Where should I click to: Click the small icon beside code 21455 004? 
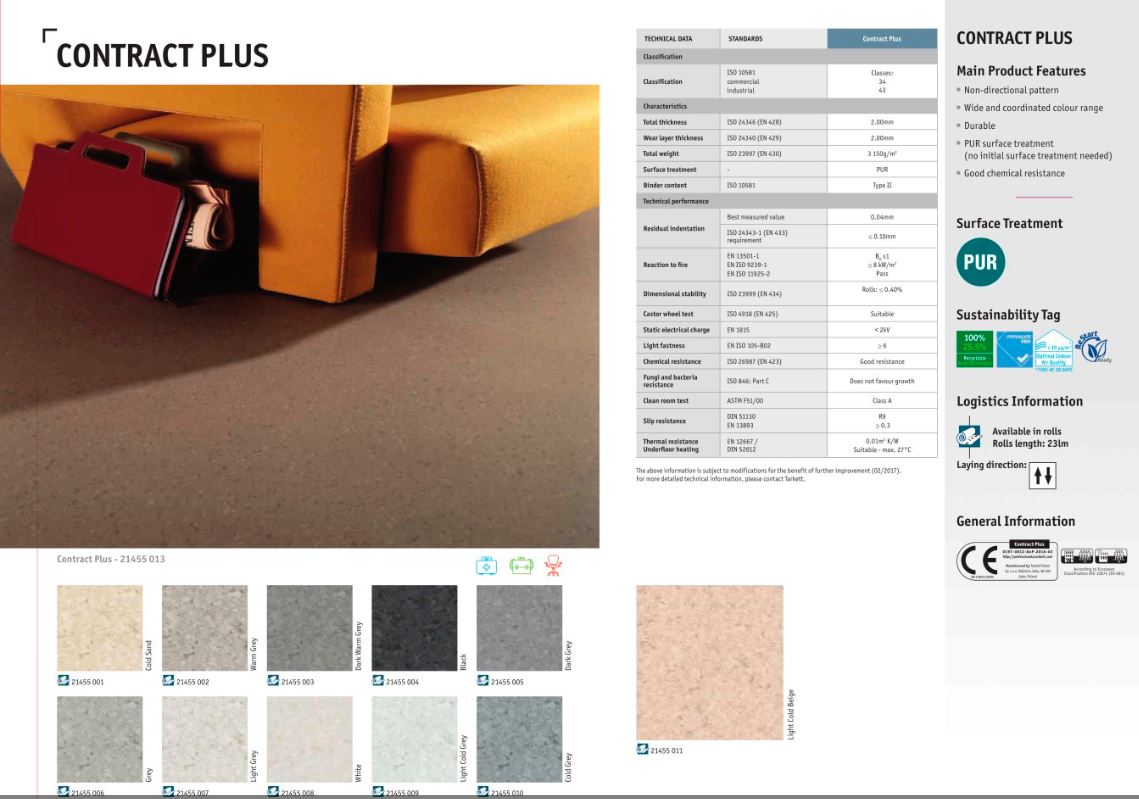click(x=378, y=681)
